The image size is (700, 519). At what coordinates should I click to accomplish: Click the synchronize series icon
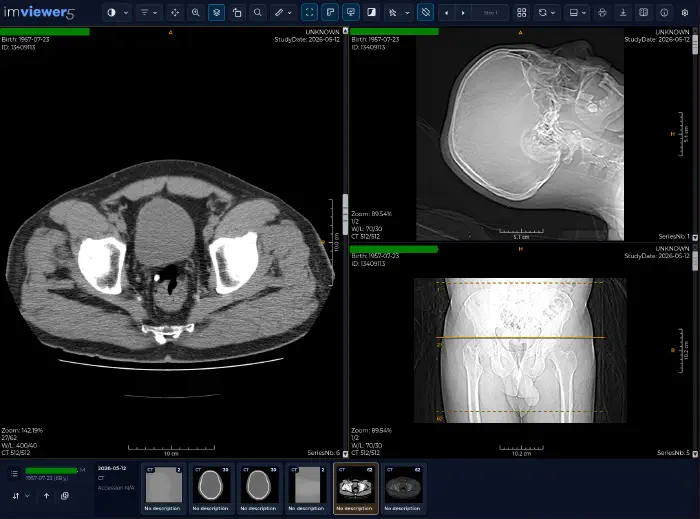[x=542, y=12]
